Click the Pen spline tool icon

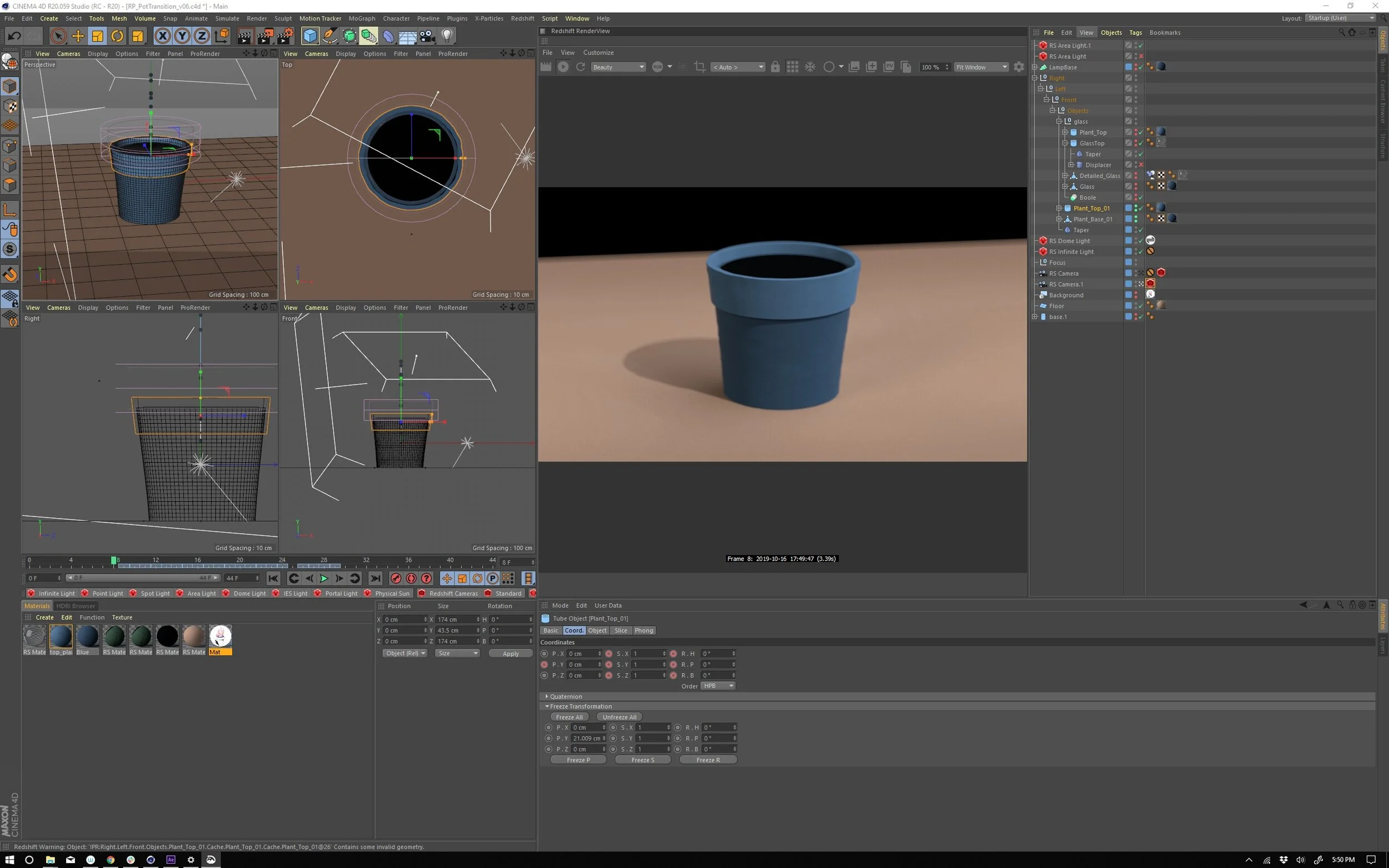click(329, 36)
